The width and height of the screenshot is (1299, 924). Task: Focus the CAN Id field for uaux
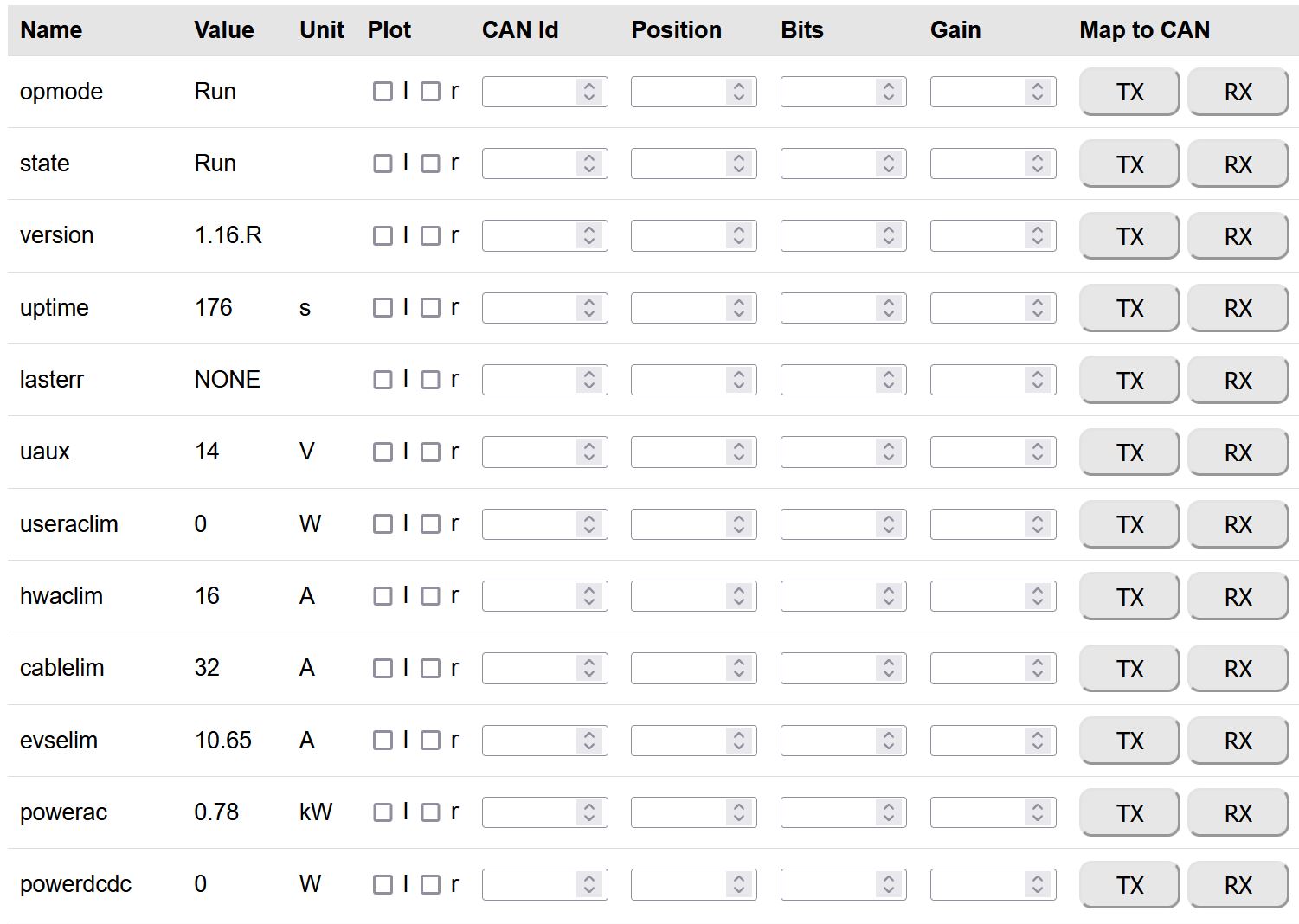[530, 452]
